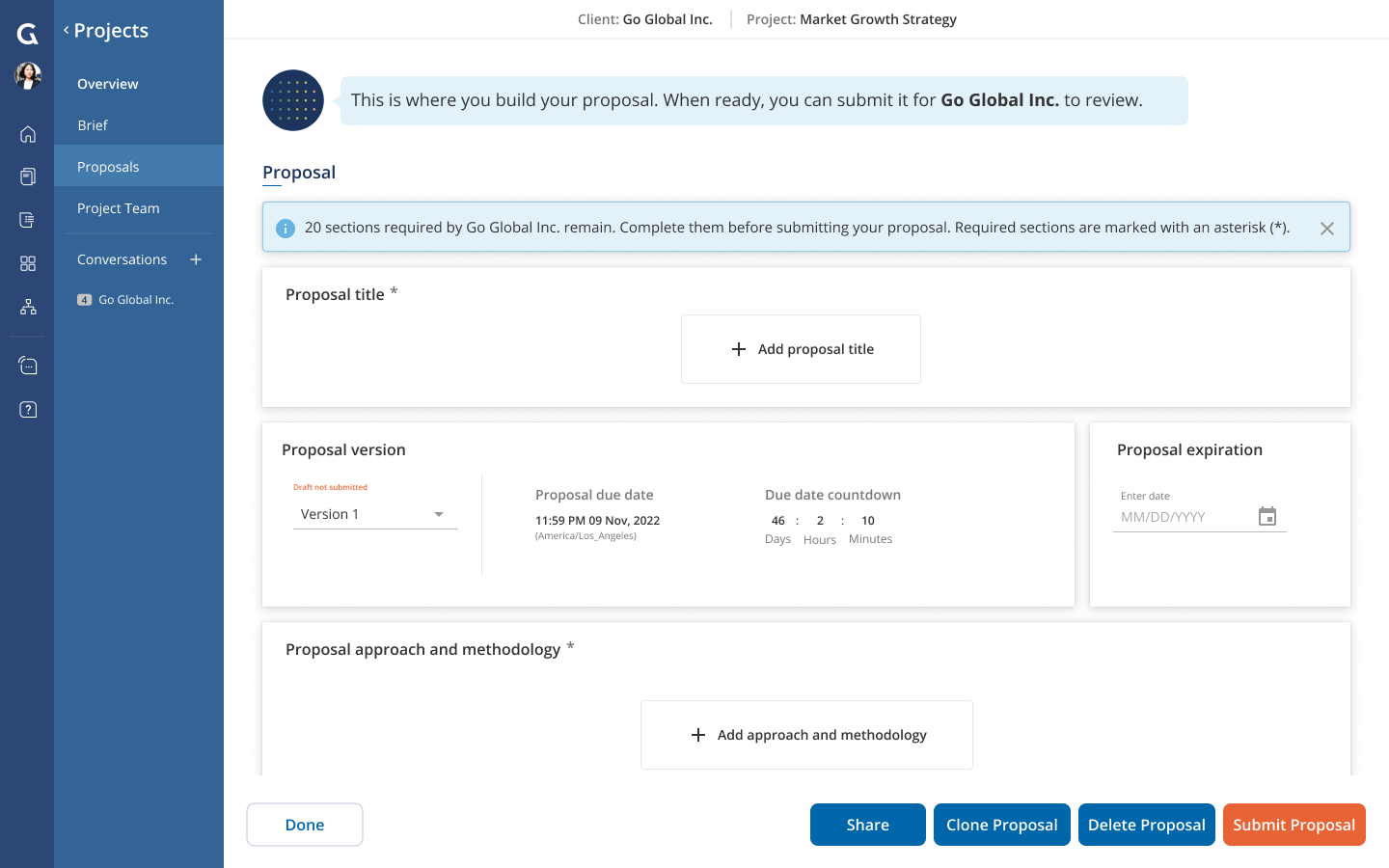
Task: Select the organization hierarchy icon in the sidebar
Action: [x=27, y=307]
